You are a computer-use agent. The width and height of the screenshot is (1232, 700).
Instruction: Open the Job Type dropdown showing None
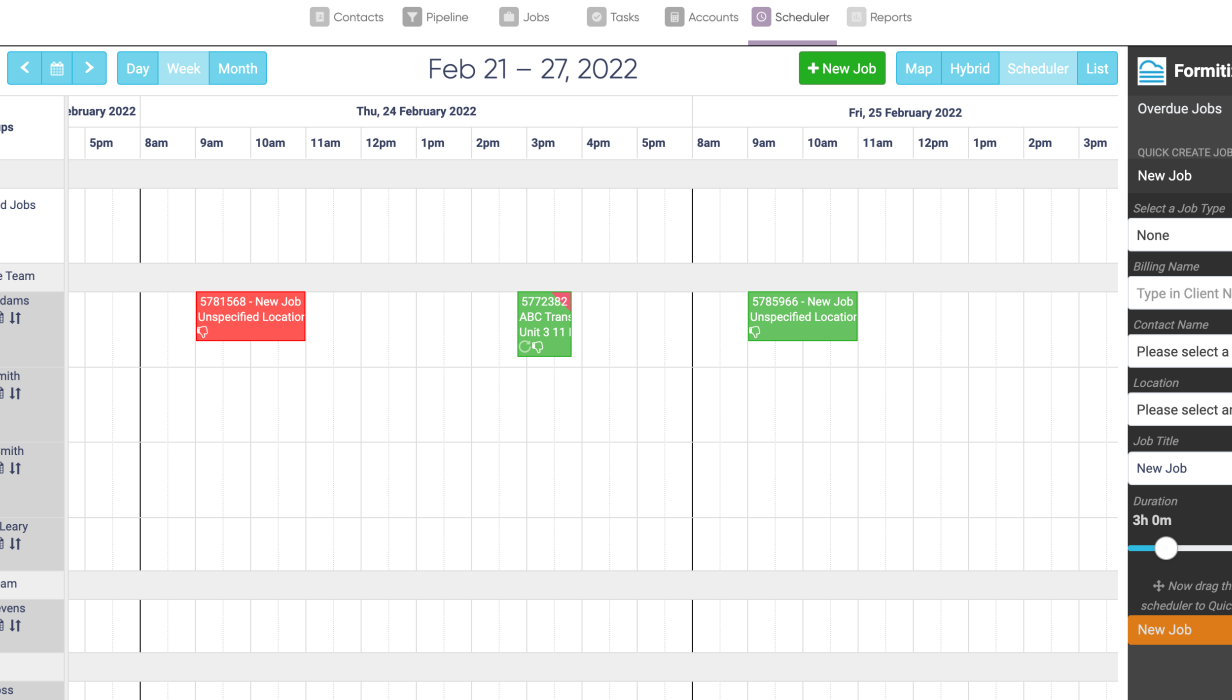tap(1180, 235)
